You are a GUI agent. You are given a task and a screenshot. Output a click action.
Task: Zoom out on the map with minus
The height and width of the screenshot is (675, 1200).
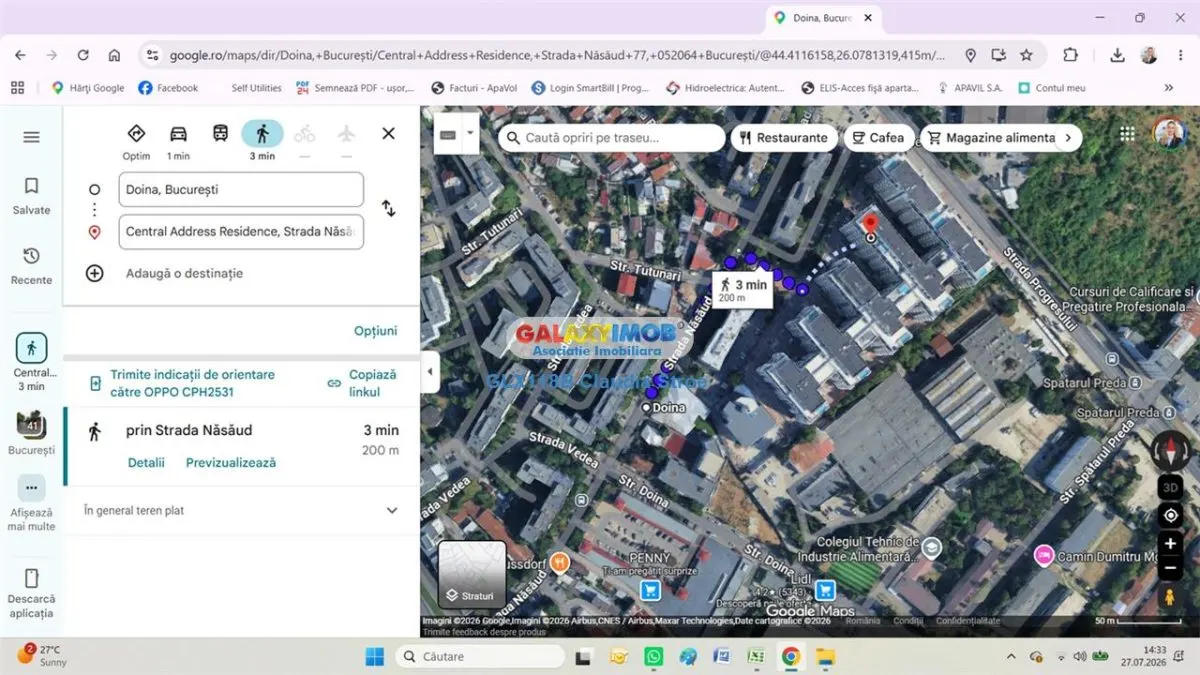[1170, 569]
